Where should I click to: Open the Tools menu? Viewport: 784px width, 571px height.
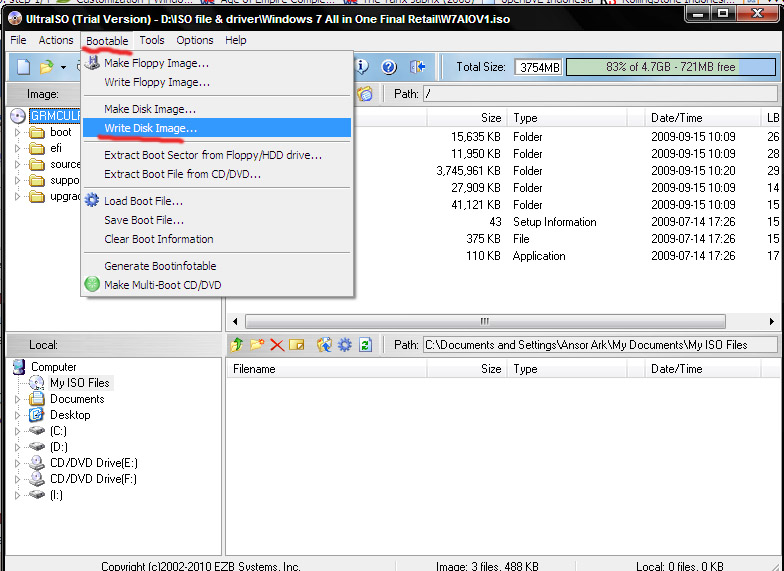point(152,40)
